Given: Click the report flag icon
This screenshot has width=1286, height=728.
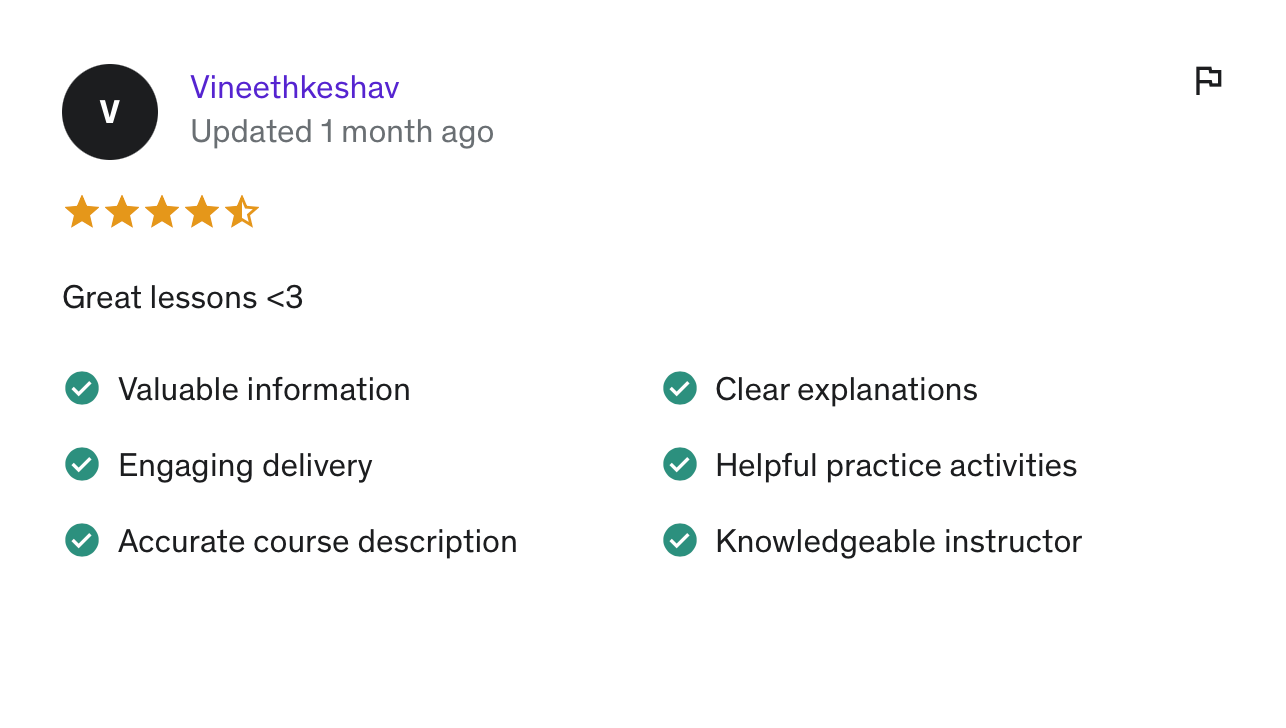Looking at the screenshot, I should coord(1208,81).
